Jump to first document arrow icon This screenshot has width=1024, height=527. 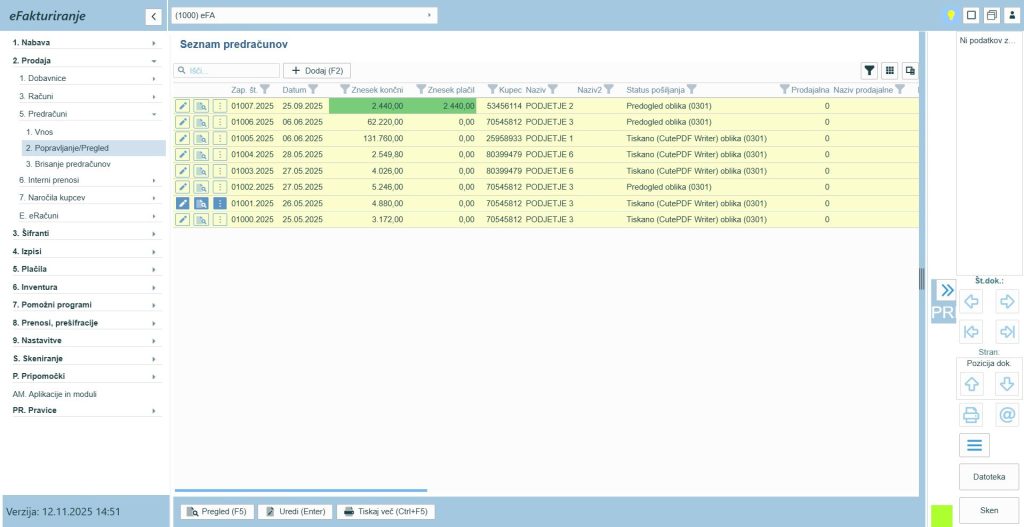click(971, 332)
